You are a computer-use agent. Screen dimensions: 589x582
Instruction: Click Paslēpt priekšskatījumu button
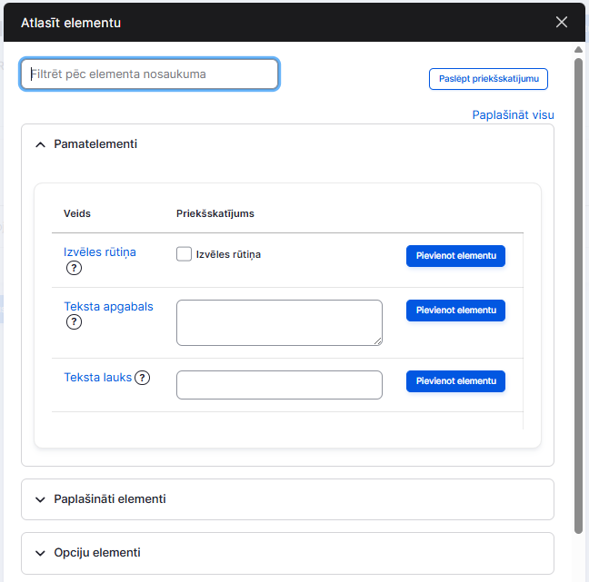488,79
